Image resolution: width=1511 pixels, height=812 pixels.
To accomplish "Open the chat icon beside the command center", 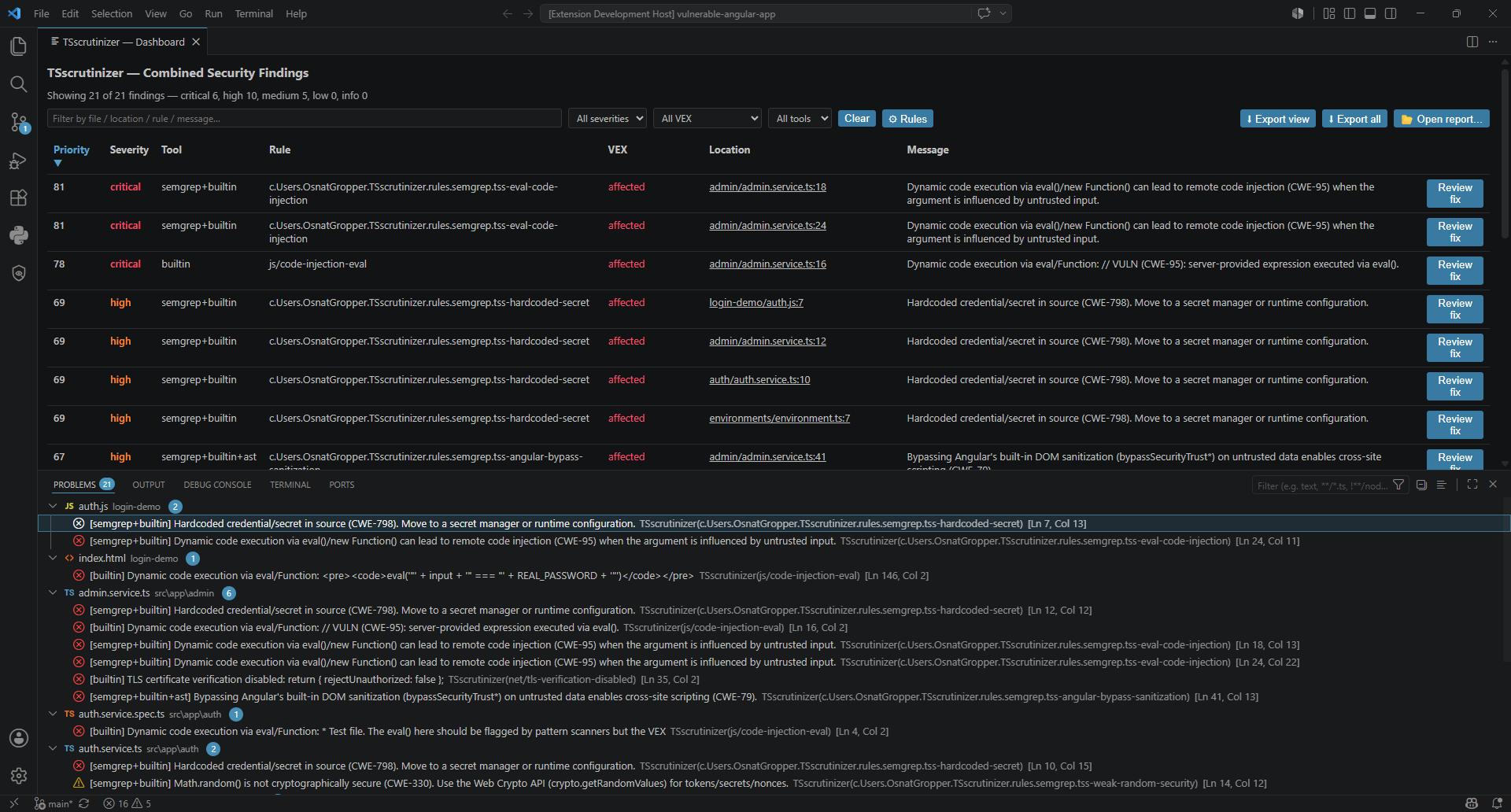I will point(984,13).
